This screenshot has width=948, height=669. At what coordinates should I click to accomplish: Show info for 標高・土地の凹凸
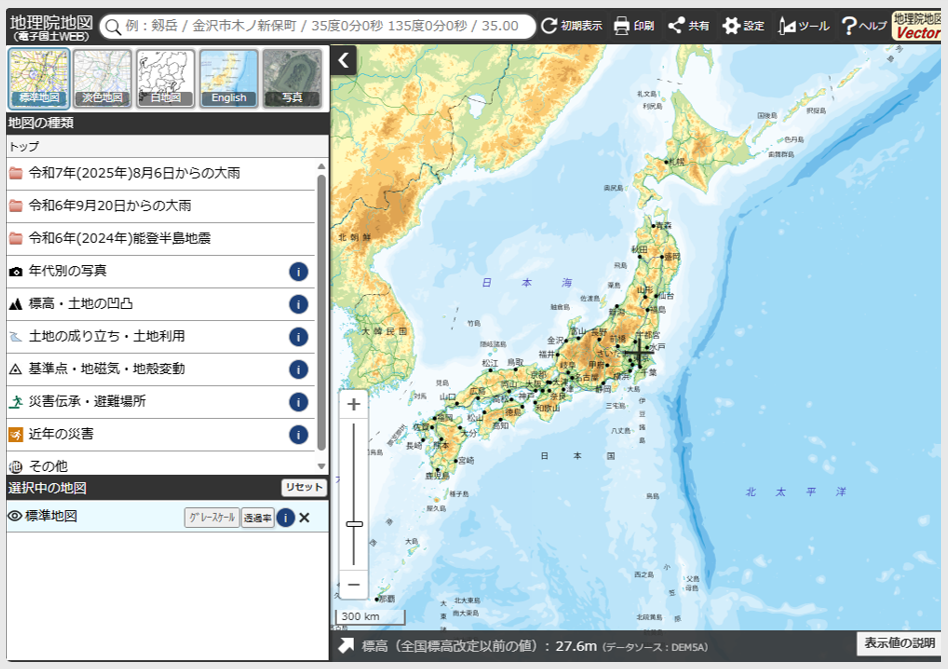[299, 304]
